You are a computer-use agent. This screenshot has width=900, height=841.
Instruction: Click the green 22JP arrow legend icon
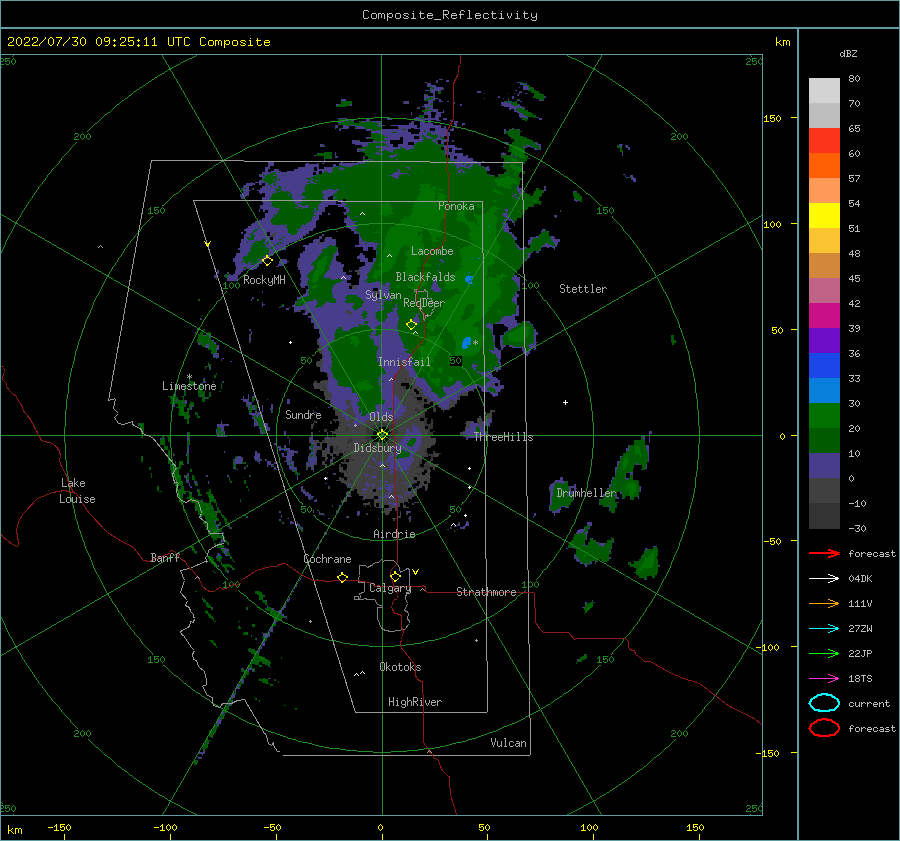(x=824, y=653)
